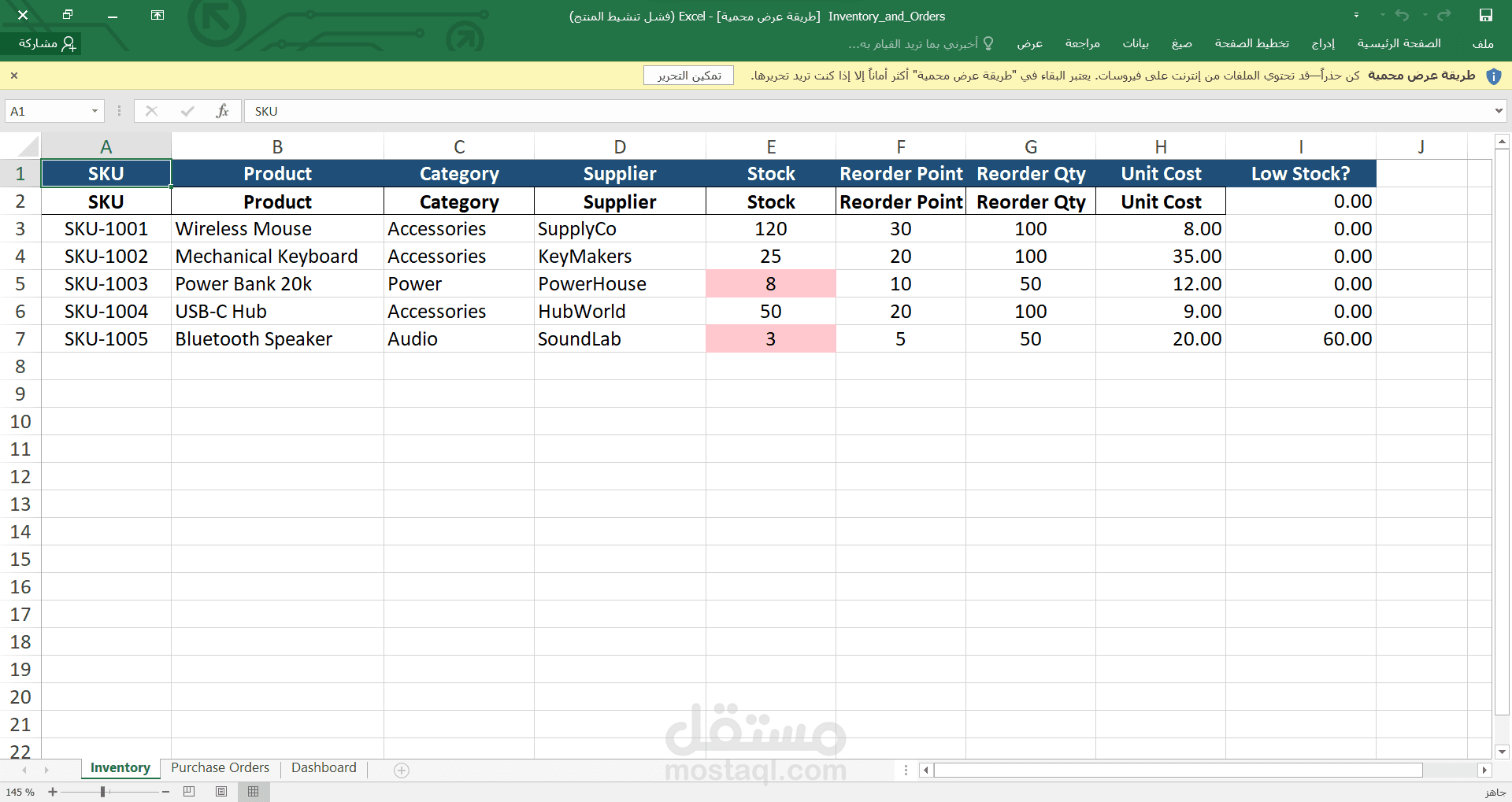1512x802 pixels.
Task: Click the Select All corner triangle
Action: (28, 146)
